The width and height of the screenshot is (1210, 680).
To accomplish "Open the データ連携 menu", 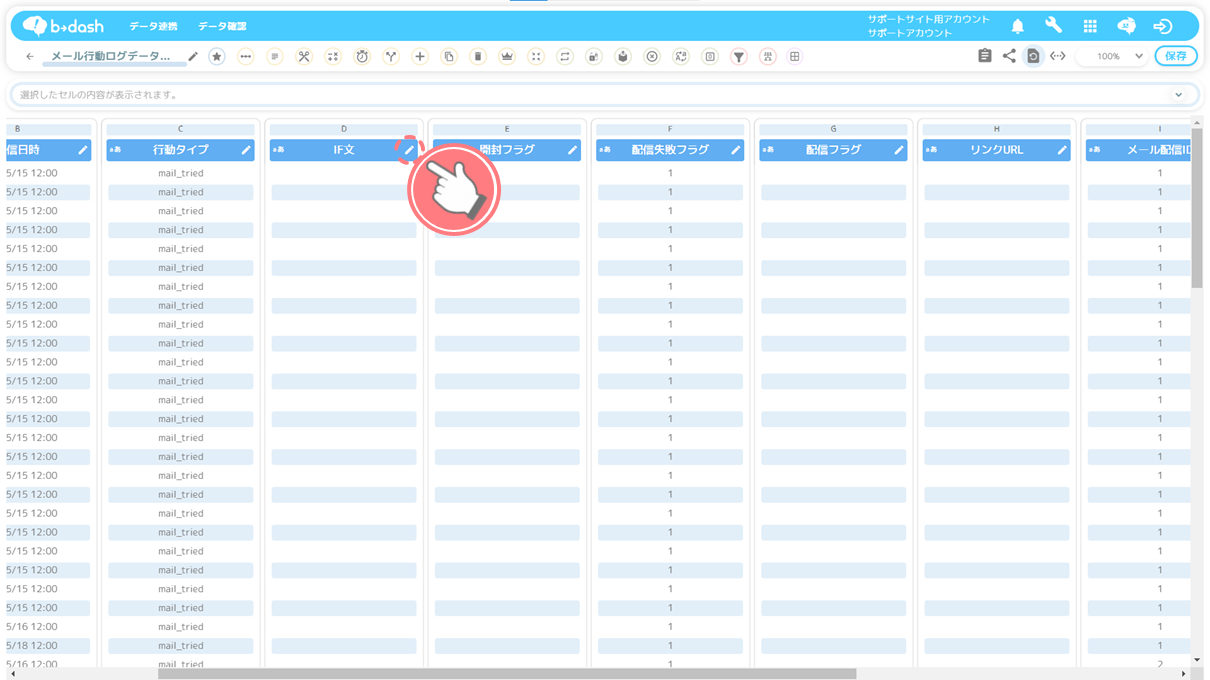I will click(153, 26).
